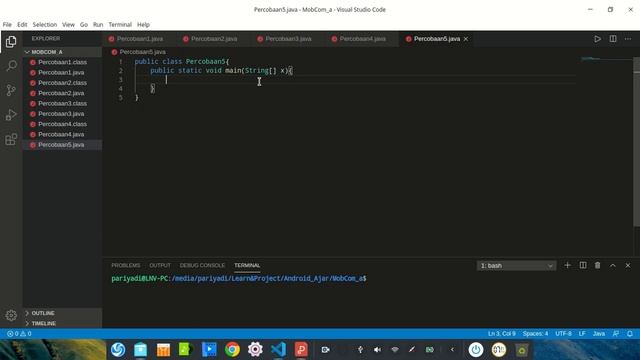Viewport: 640px width, 360px height.
Task: Close the terminal panel
Action: click(628, 265)
